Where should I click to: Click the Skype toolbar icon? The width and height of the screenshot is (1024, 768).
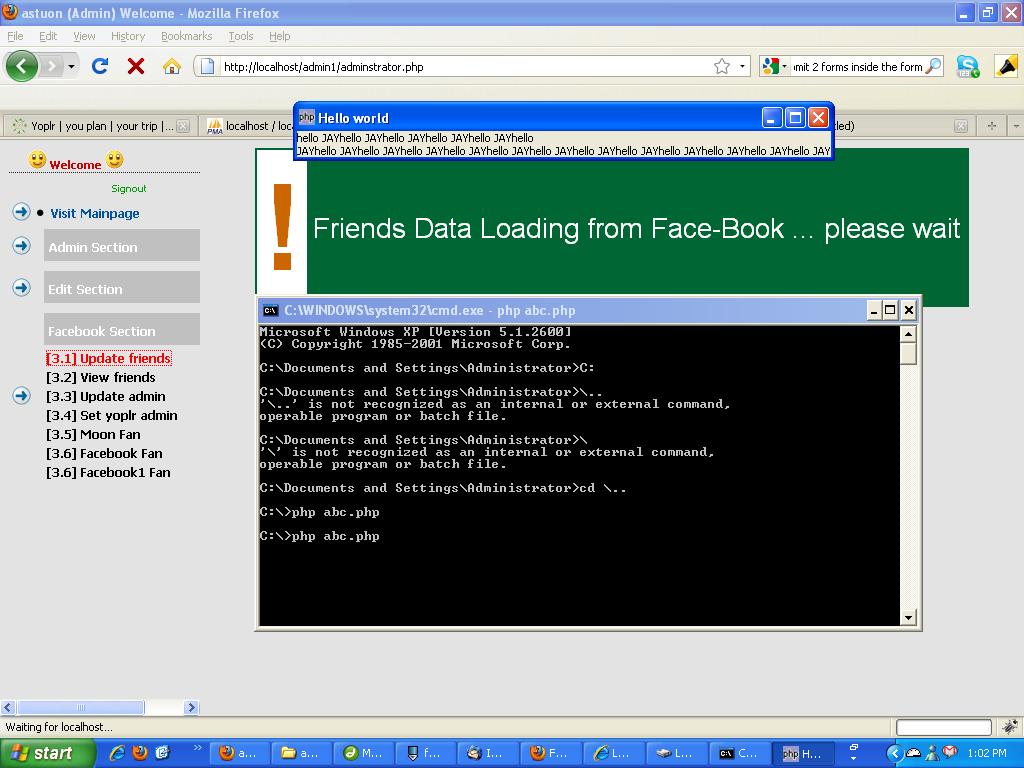pyautogui.click(x=967, y=67)
